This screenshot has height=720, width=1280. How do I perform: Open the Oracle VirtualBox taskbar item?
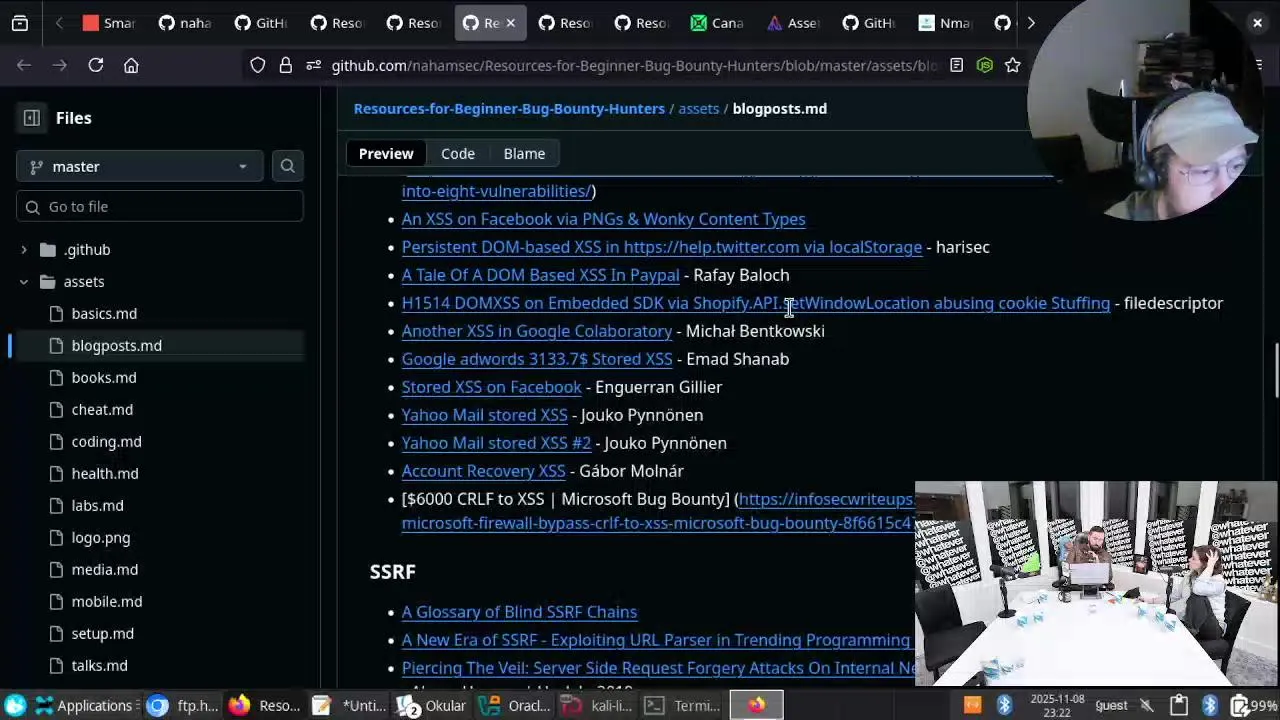[x=516, y=706]
